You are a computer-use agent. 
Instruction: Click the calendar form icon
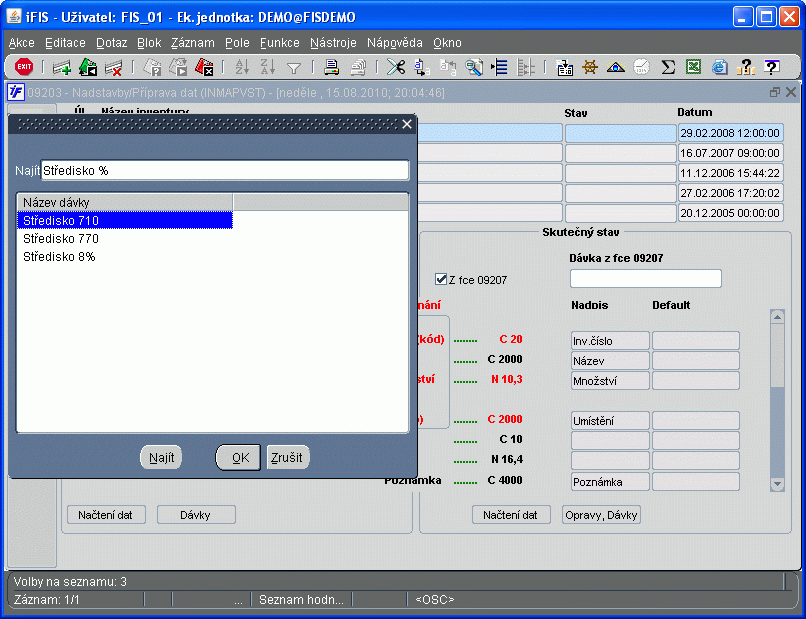(564, 67)
